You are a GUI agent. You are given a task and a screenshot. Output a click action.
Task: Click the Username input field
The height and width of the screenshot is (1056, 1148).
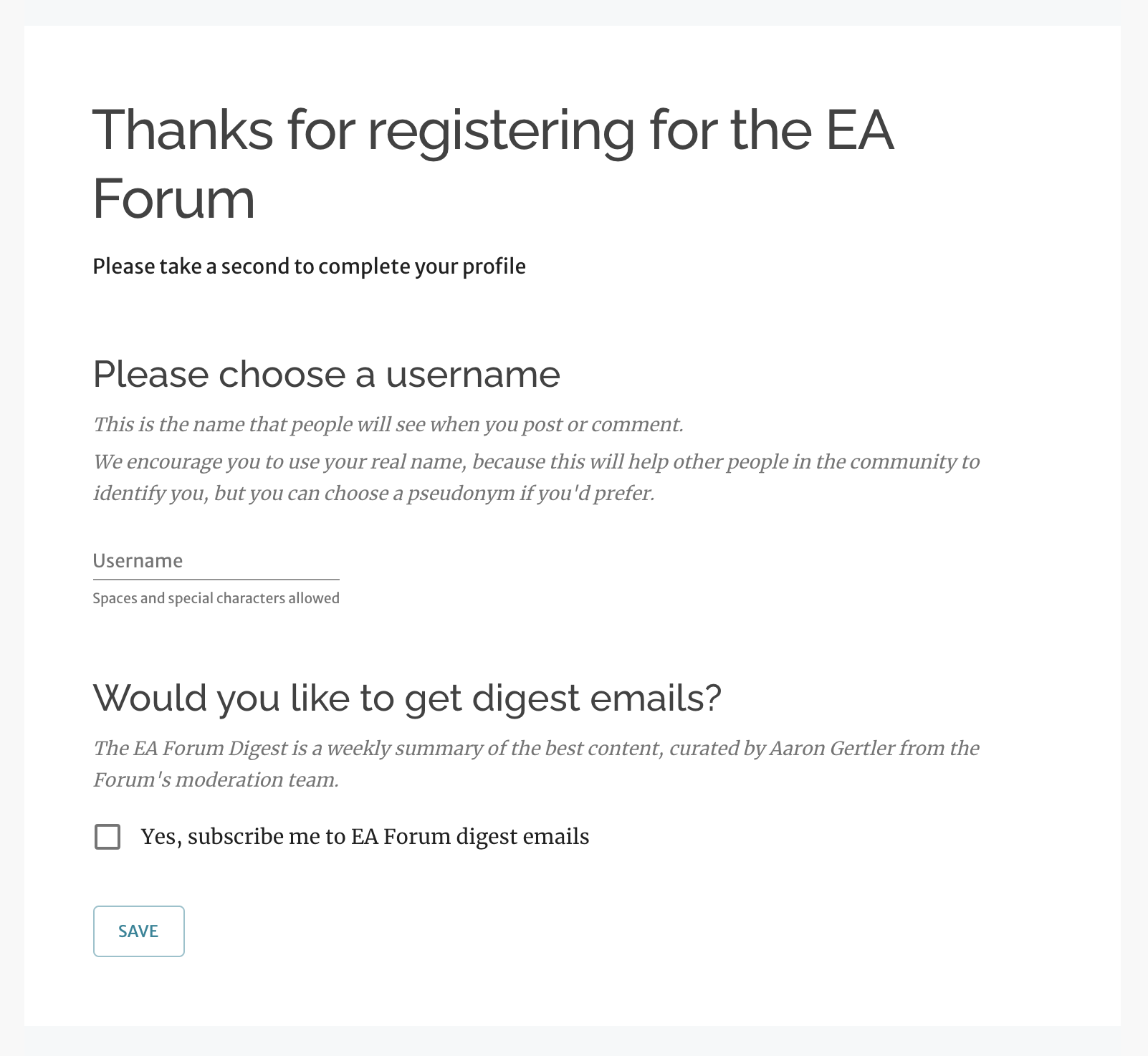tap(215, 561)
